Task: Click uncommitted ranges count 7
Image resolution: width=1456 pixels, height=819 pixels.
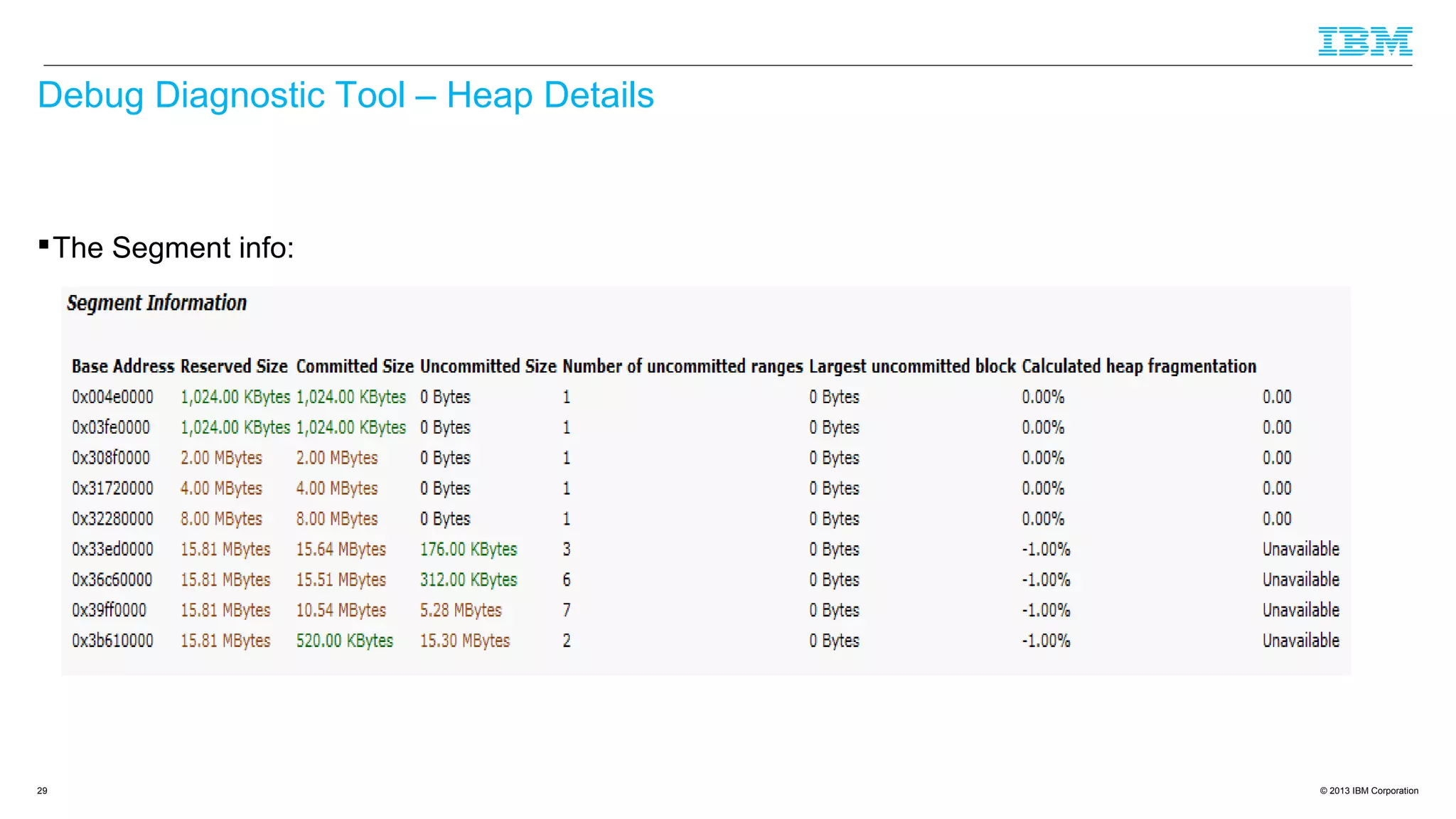Action: (567, 611)
